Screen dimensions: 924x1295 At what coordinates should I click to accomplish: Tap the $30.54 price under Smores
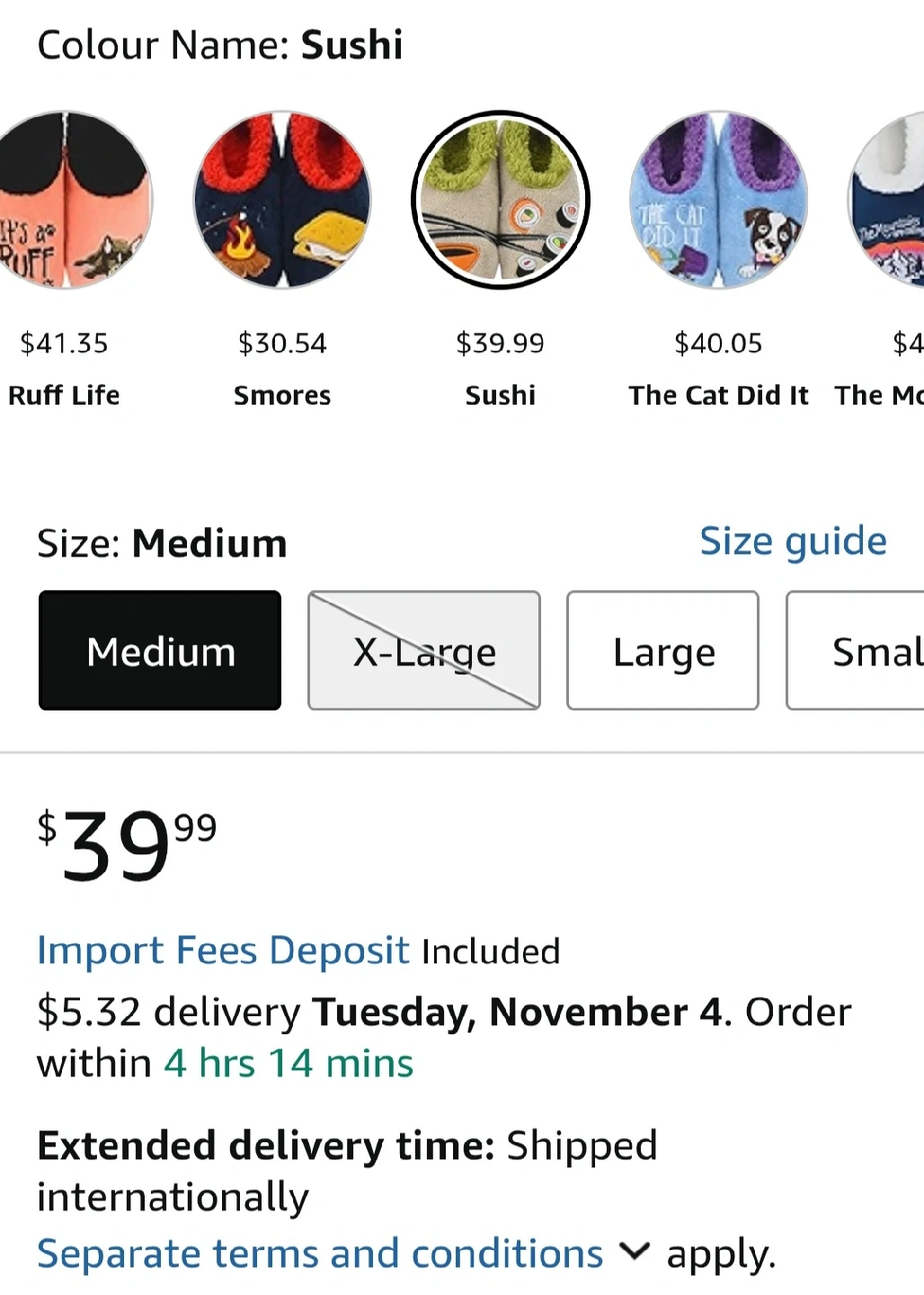pyautogui.click(x=282, y=343)
